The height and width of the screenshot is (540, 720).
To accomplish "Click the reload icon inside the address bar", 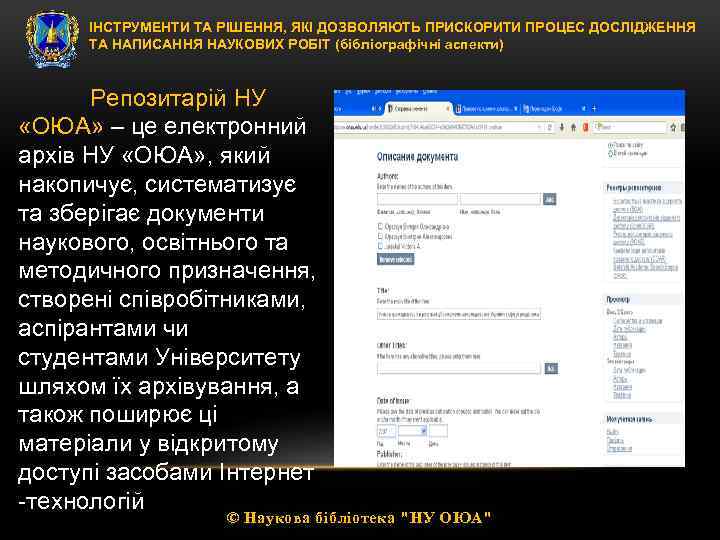I will point(550,127).
